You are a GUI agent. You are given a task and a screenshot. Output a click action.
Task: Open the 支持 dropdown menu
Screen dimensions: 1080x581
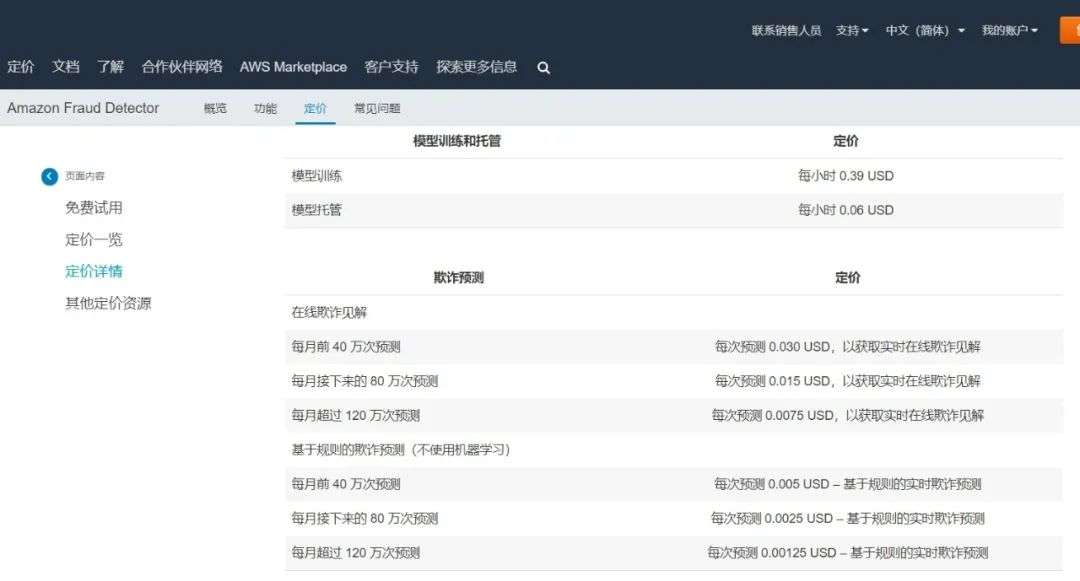[x=852, y=30]
